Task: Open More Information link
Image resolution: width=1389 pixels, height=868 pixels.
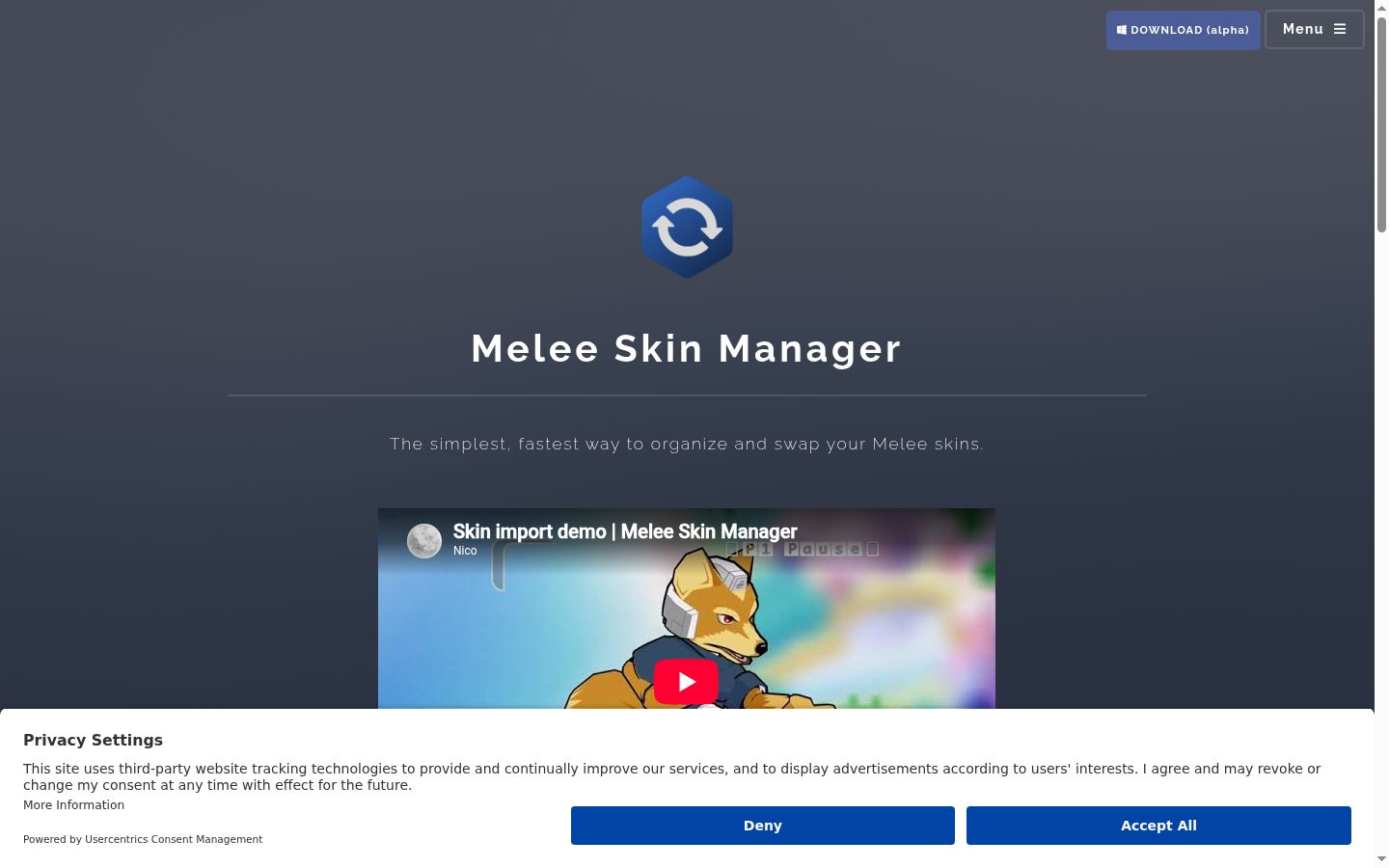Action: (73, 805)
